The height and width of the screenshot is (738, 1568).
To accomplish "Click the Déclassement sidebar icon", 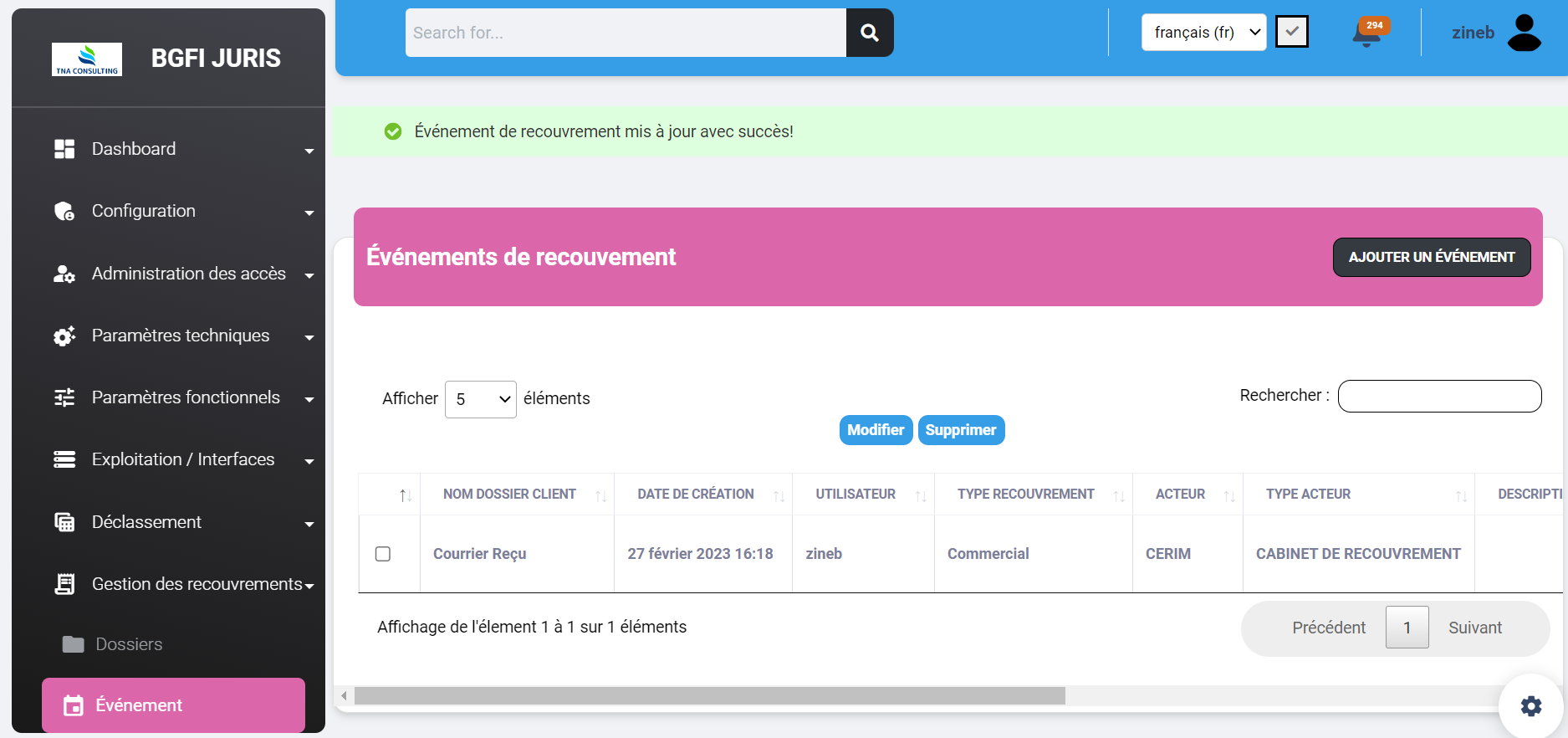I will 64,522.
